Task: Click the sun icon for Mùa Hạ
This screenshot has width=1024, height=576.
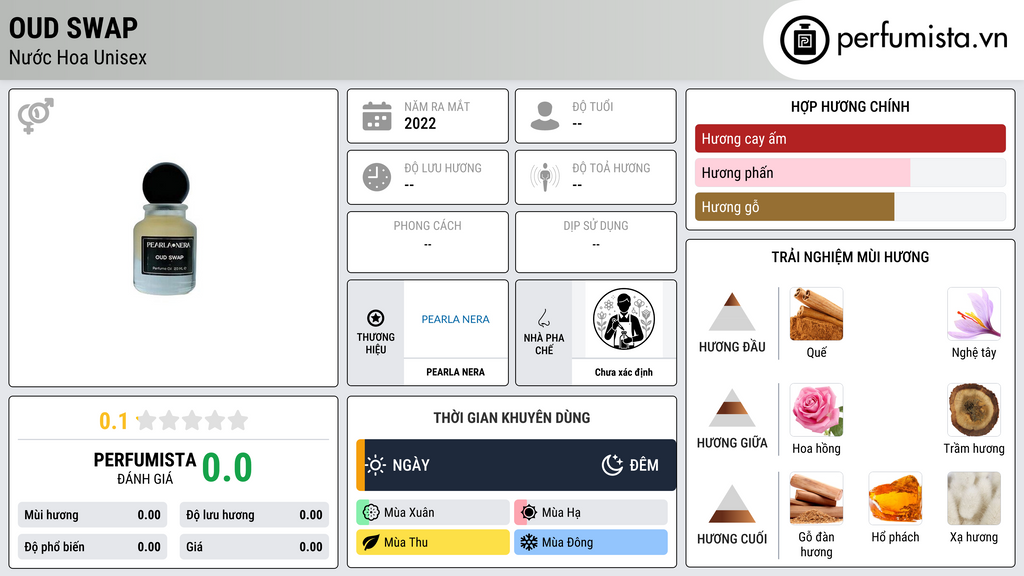Action: point(529,513)
